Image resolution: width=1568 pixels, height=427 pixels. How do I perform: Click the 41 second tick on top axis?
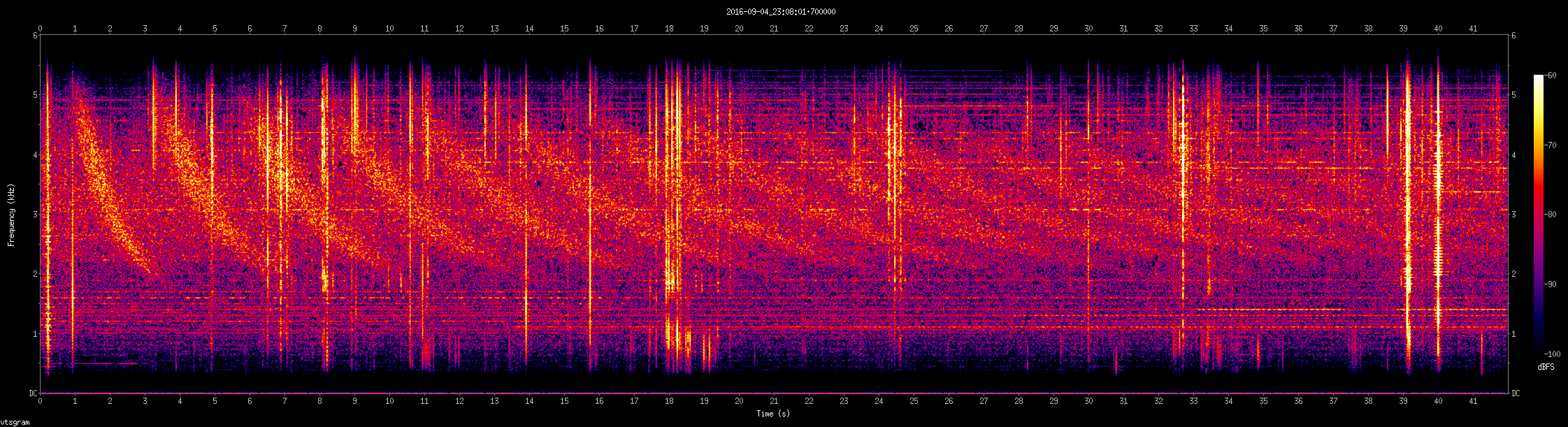(1473, 29)
